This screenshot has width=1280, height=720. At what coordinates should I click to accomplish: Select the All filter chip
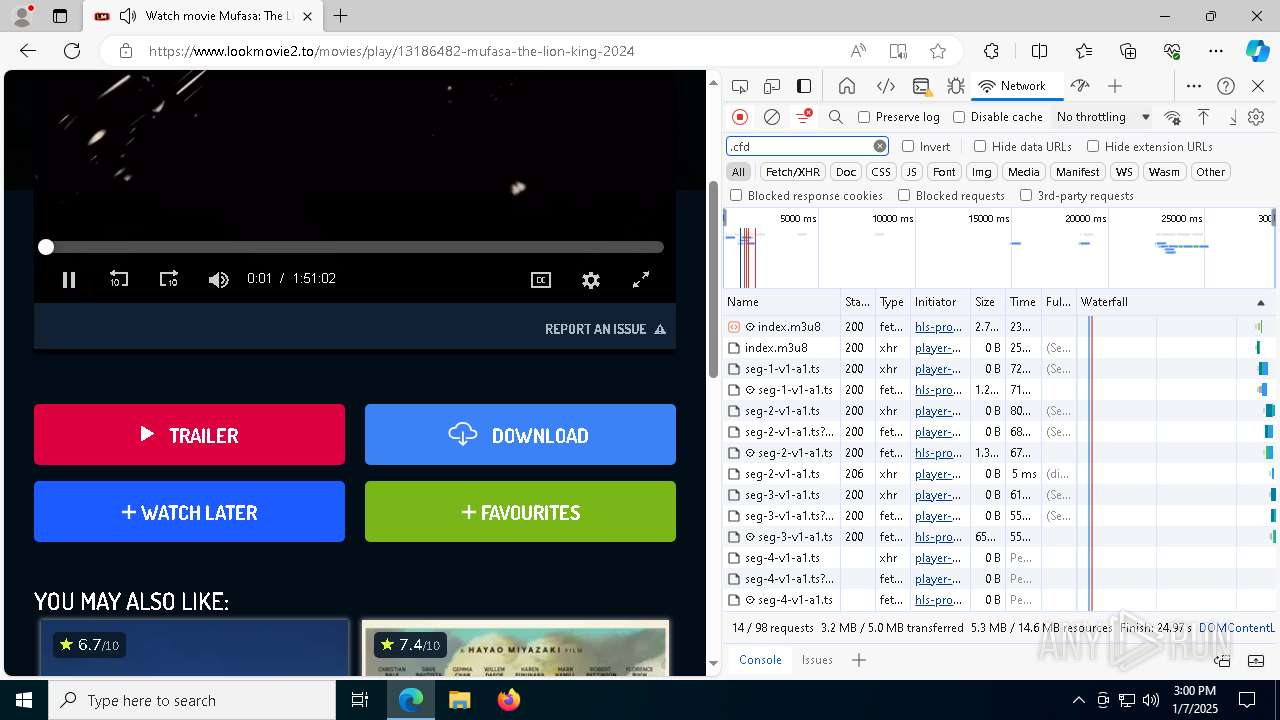click(x=738, y=172)
